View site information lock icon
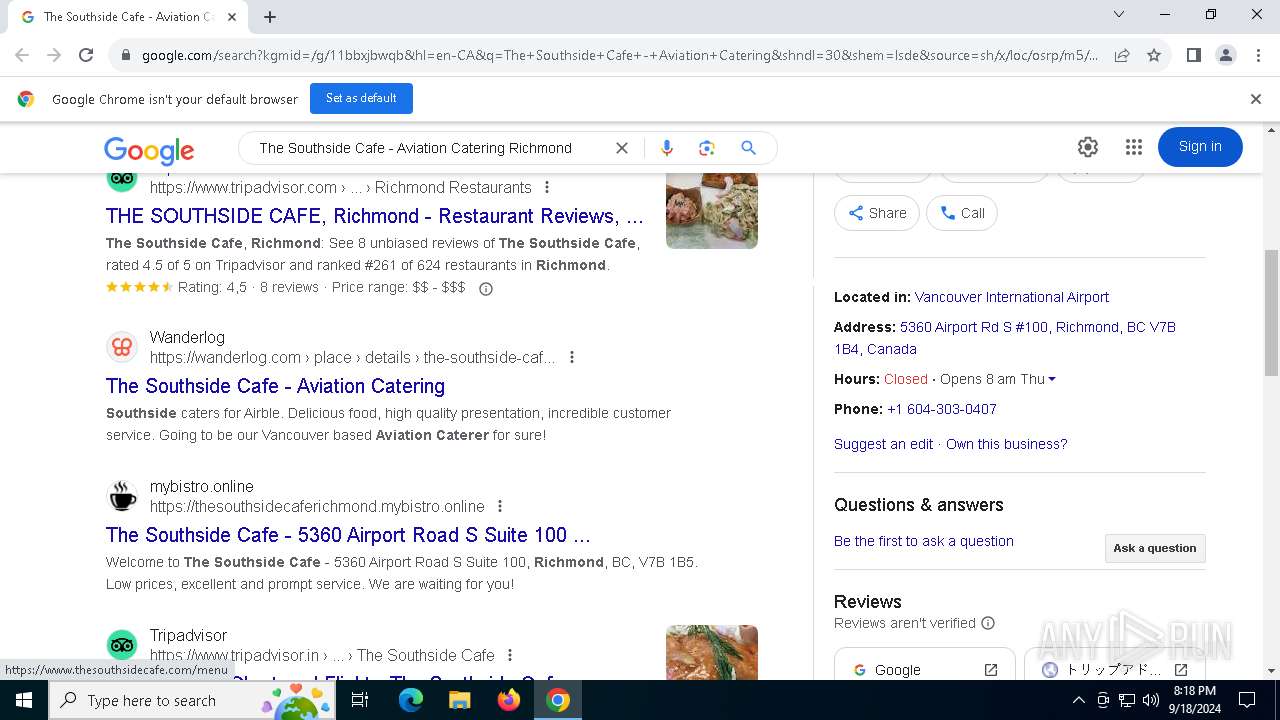Screen dimensions: 1280x720 click(x=125, y=56)
